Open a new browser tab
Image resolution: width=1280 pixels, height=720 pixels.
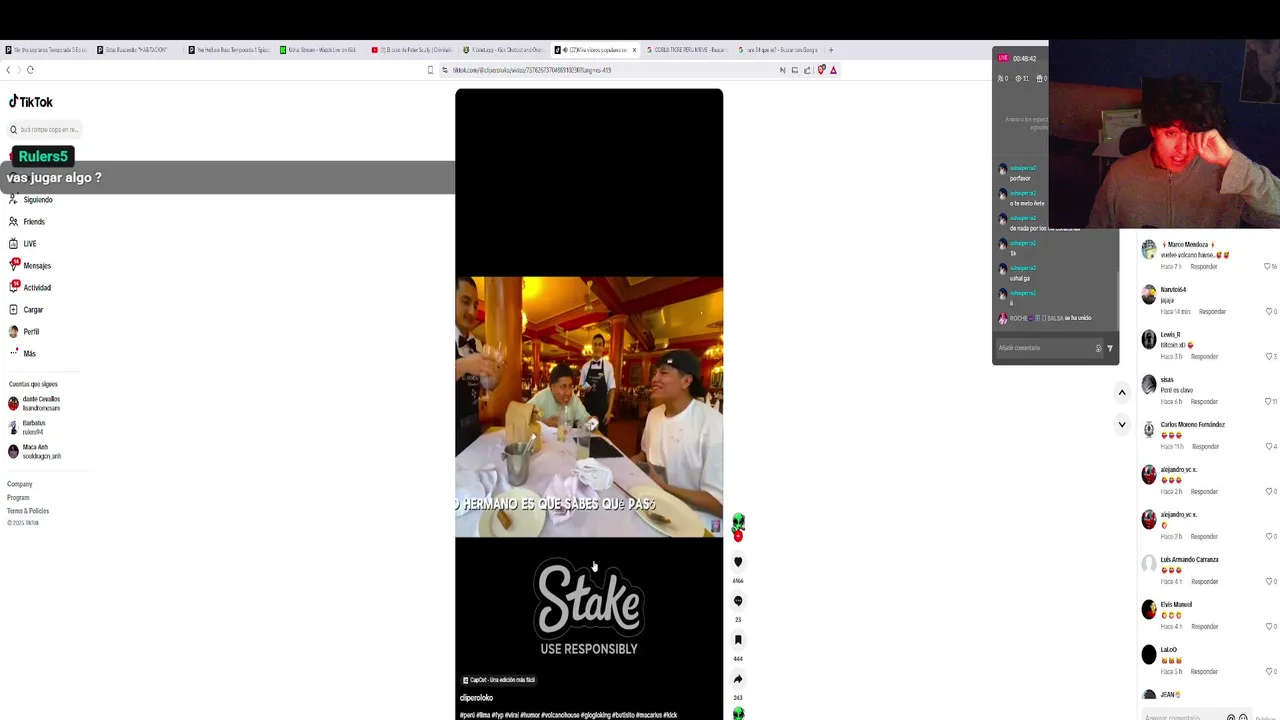(x=831, y=50)
